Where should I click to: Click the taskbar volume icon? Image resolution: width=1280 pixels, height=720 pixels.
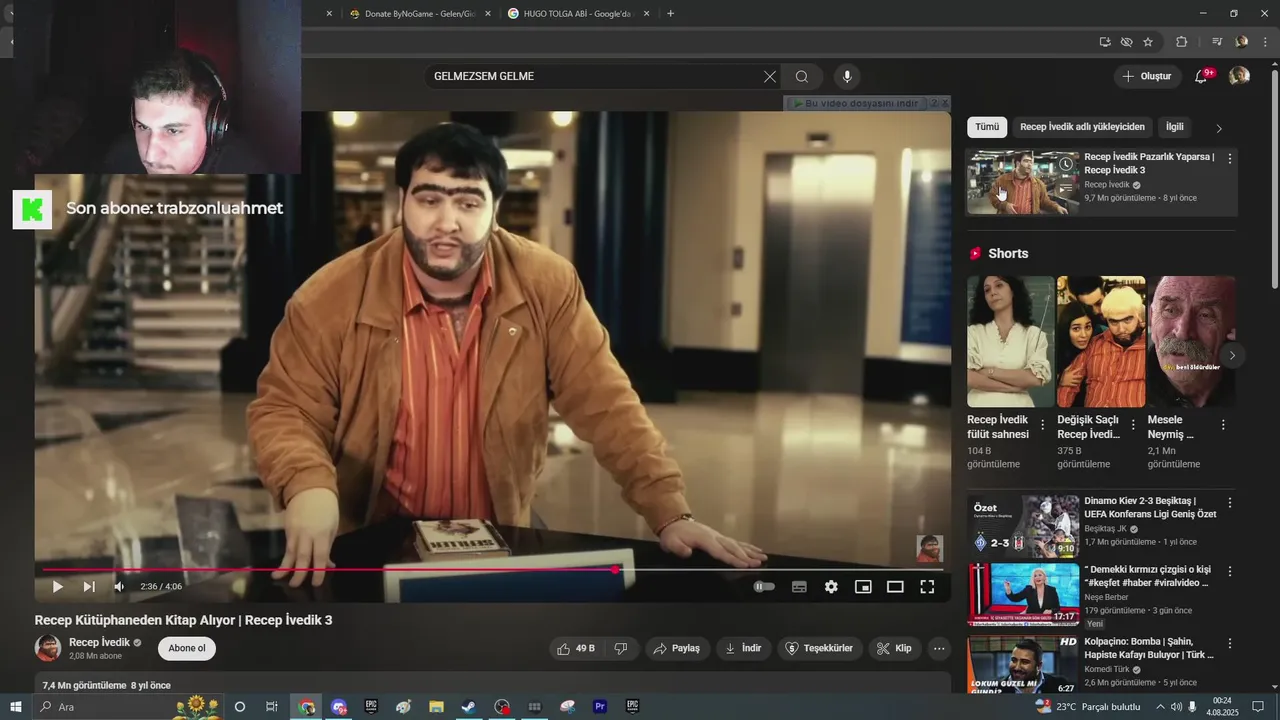1176,707
